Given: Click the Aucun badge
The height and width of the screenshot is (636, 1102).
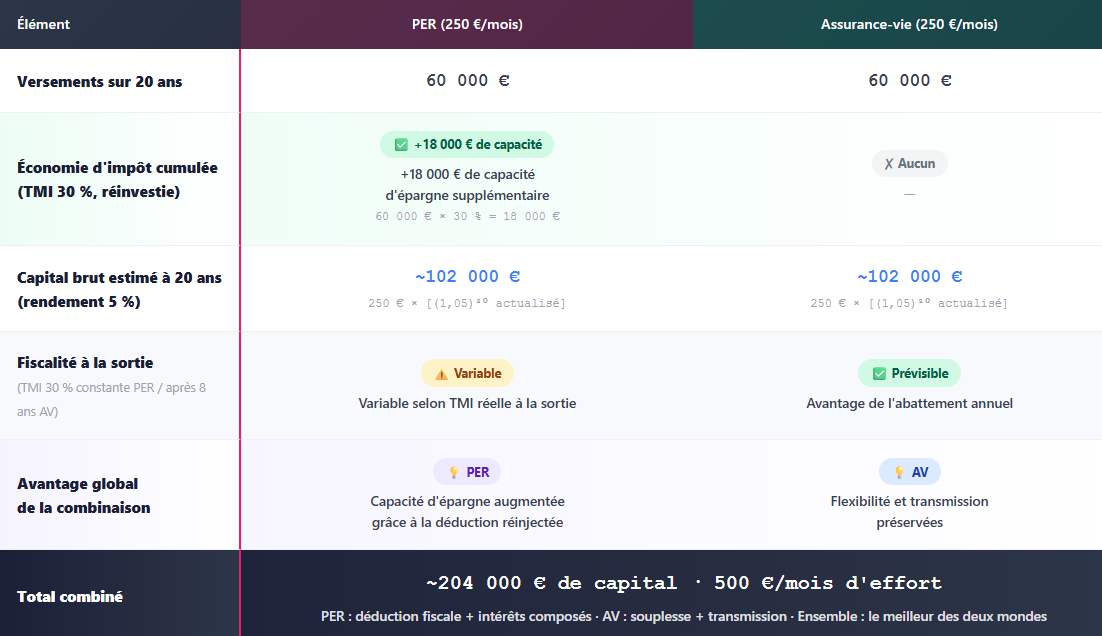Looking at the screenshot, I should (909, 163).
